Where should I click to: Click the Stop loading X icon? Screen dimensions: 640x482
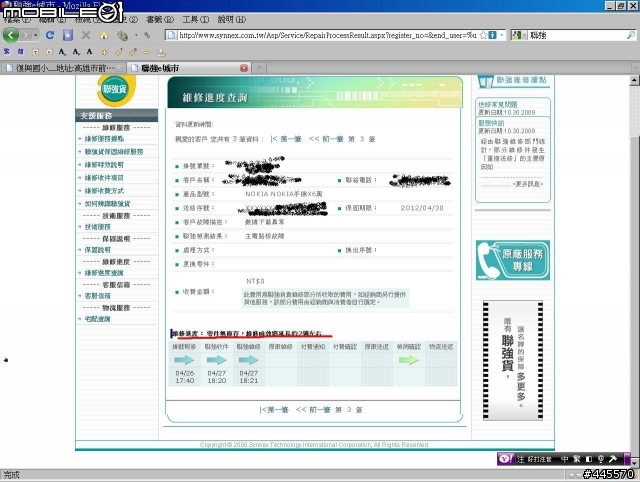click(86, 35)
